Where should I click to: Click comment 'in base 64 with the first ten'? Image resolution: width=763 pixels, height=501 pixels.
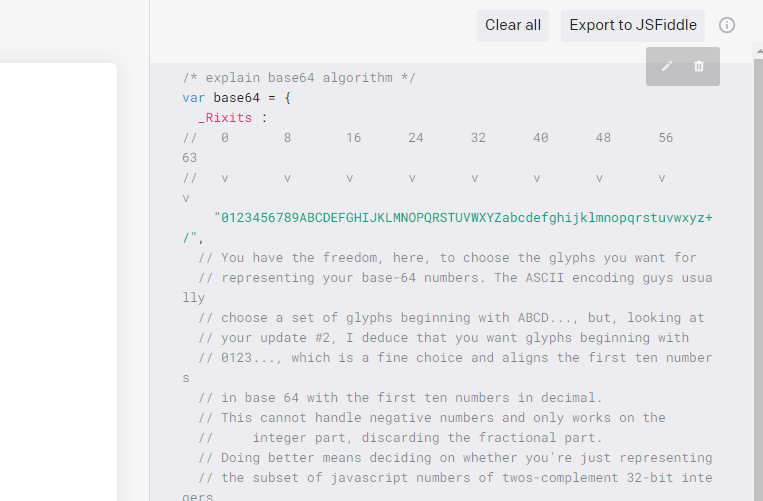(x=400, y=398)
